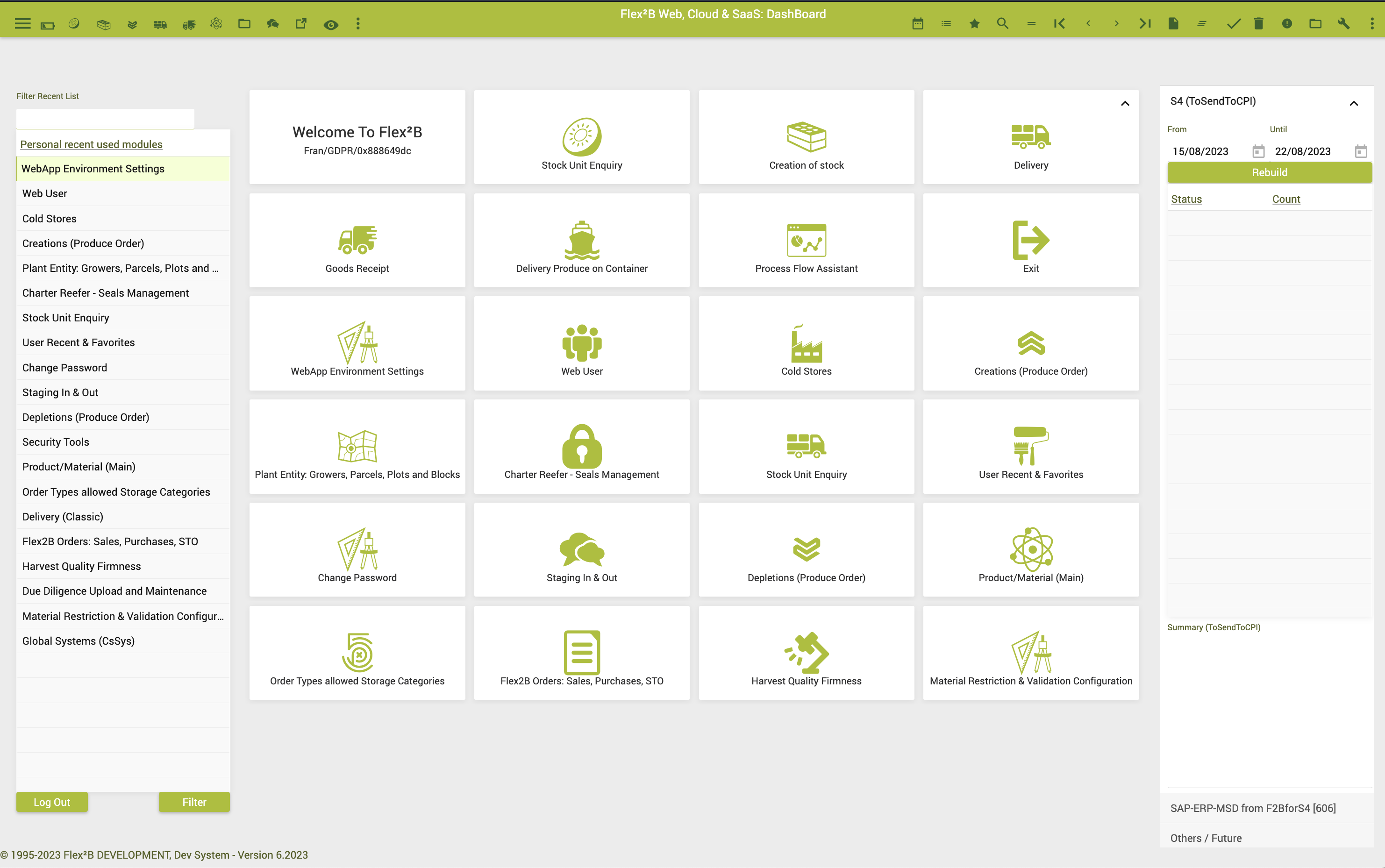This screenshot has height=868, width=1385.
Task: Select Due Diligence Upload and Maintenance
Action: 123,591
